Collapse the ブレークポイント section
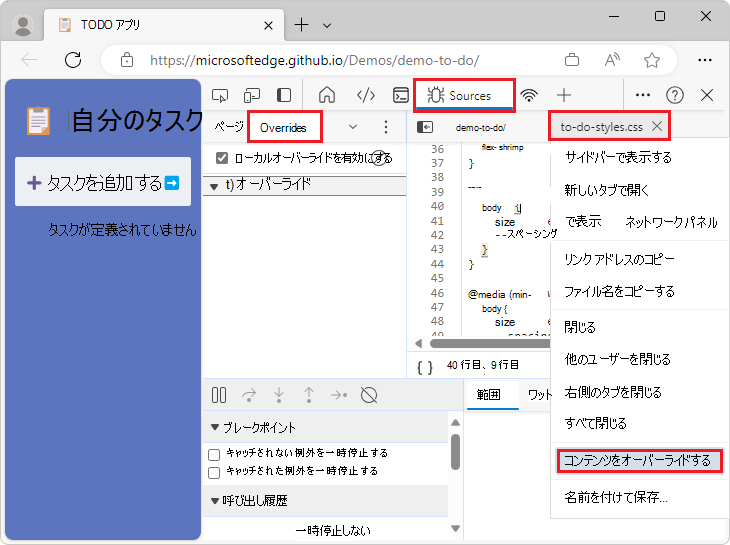Image resolution: width=730 pixels, height=545 pixels. point(215,427)
